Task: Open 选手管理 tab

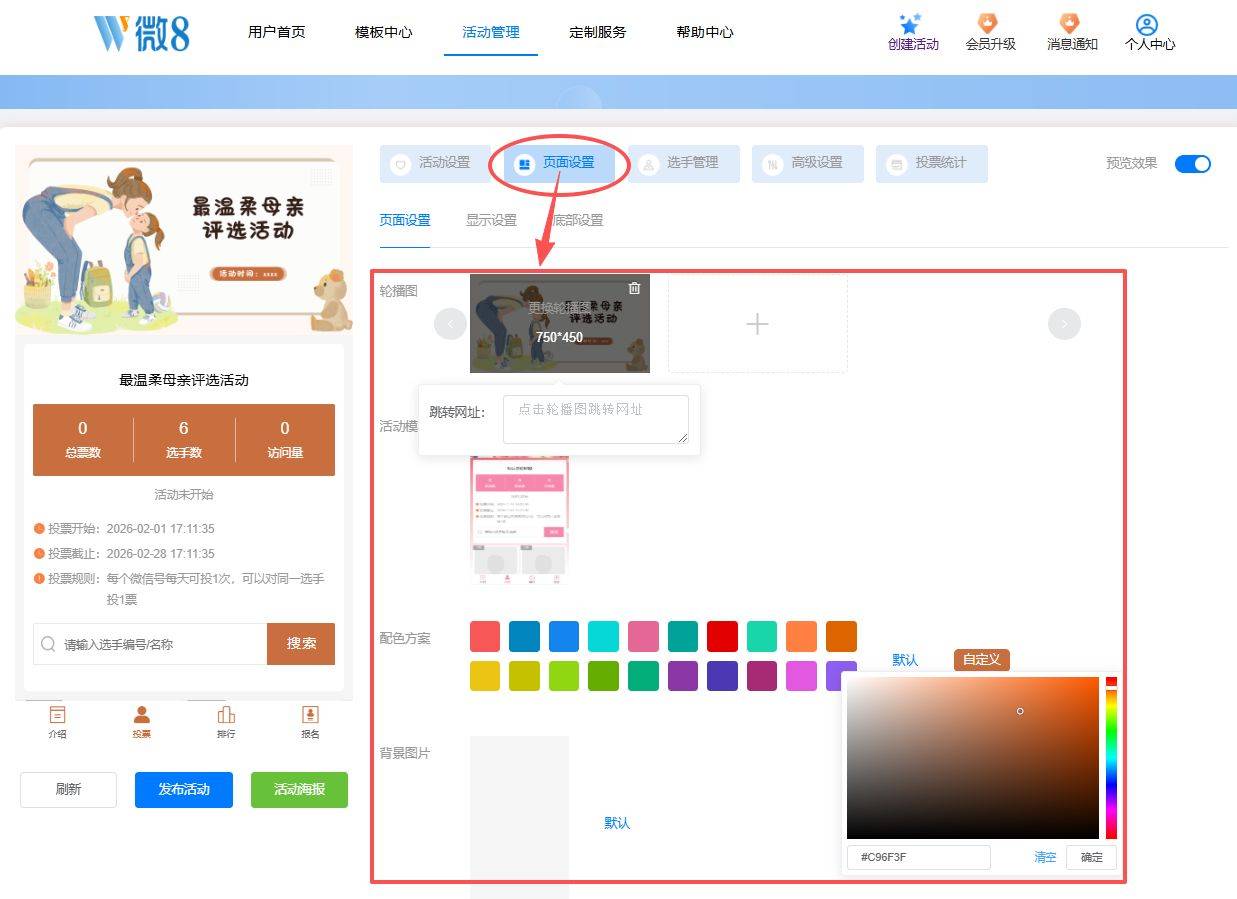Action: [684, 163]
